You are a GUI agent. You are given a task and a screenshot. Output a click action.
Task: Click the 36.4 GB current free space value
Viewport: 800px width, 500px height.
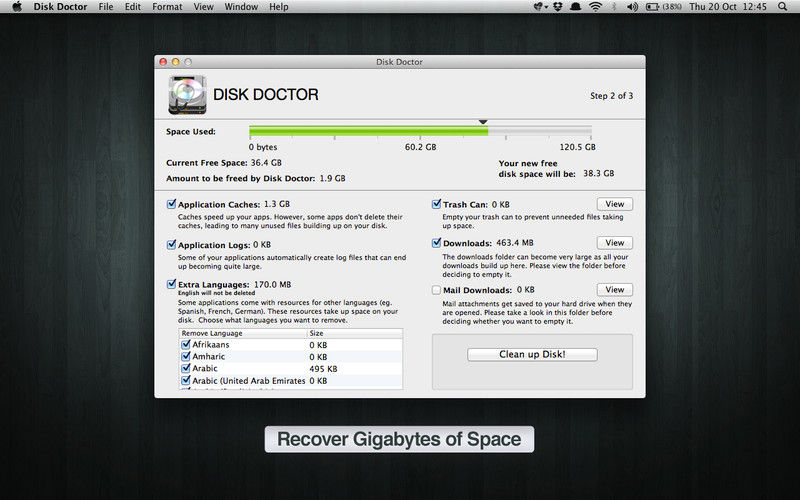tap(266, 163)
